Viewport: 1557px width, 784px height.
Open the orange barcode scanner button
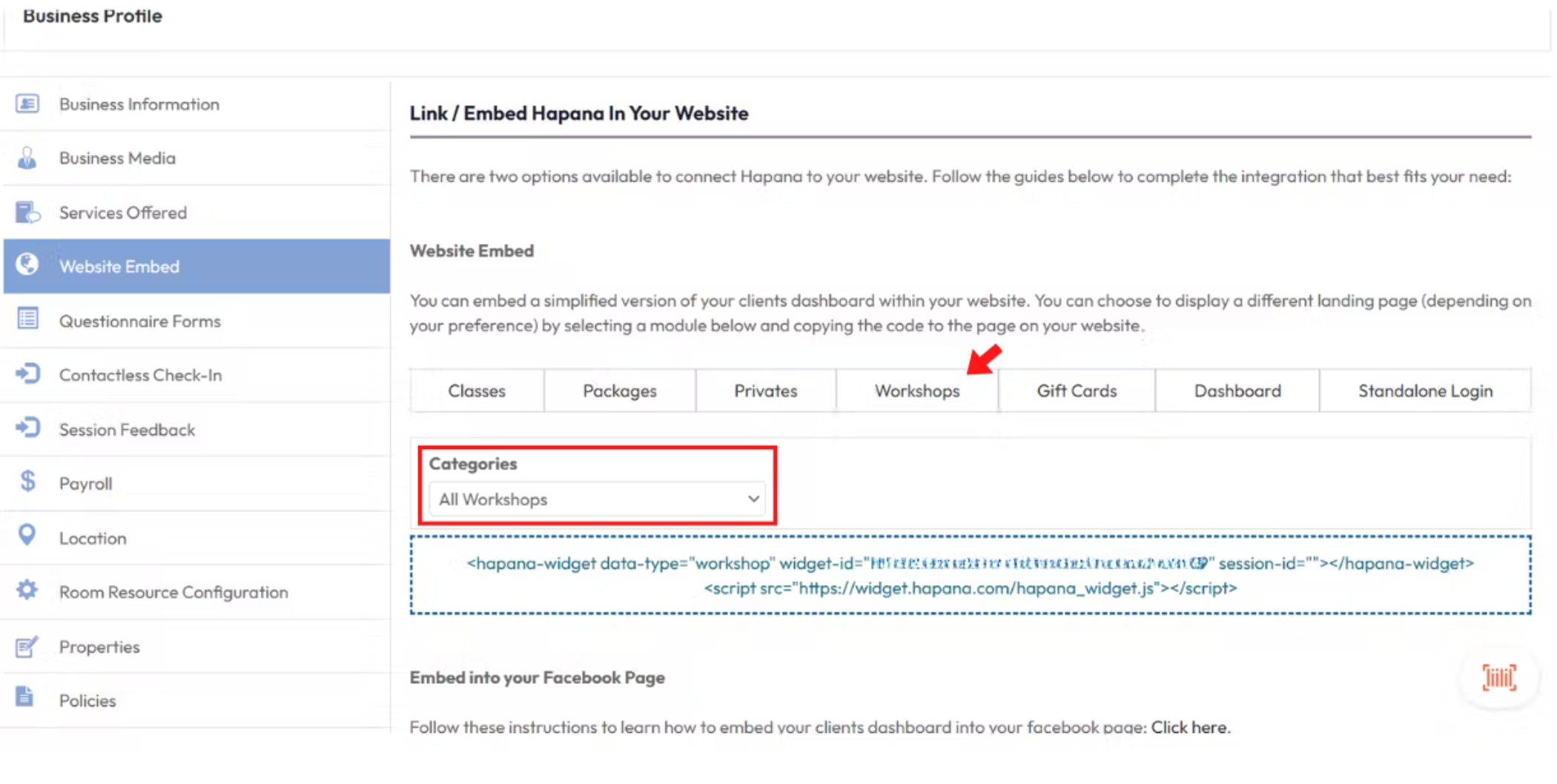1498,677
